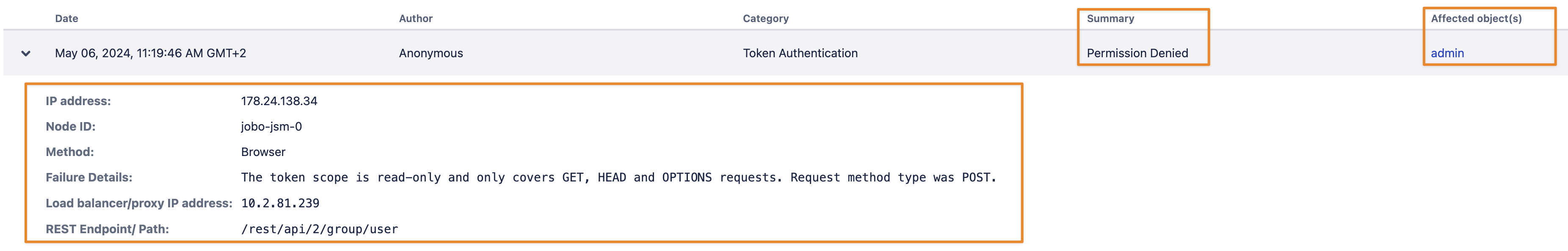The height and width of the screenshot is (251, 1568).
Task: Click the proxy IP value 10.2.81.239
Action: (x=280, y=203)
